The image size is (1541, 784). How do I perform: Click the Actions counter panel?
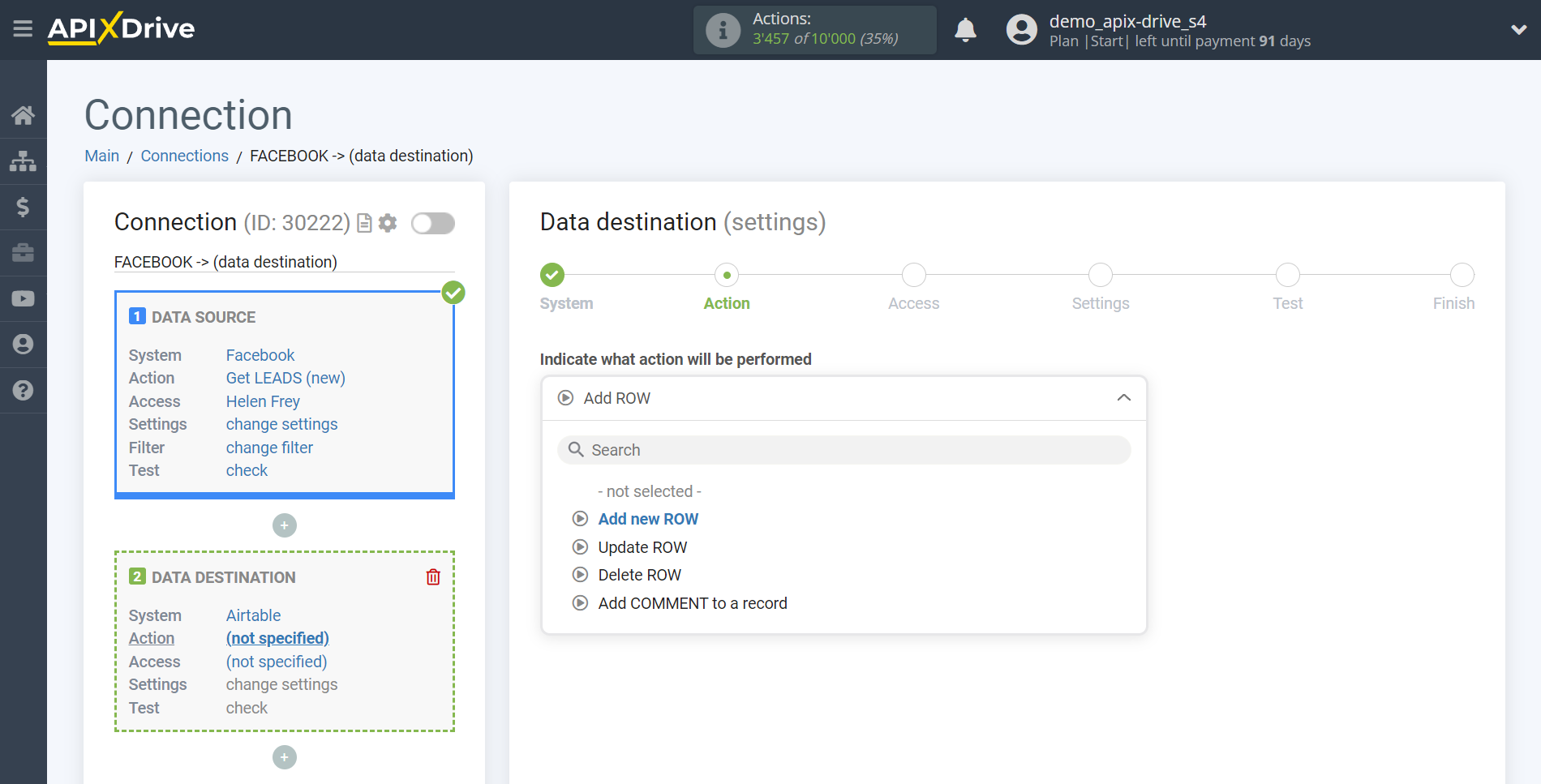(815, 30)
